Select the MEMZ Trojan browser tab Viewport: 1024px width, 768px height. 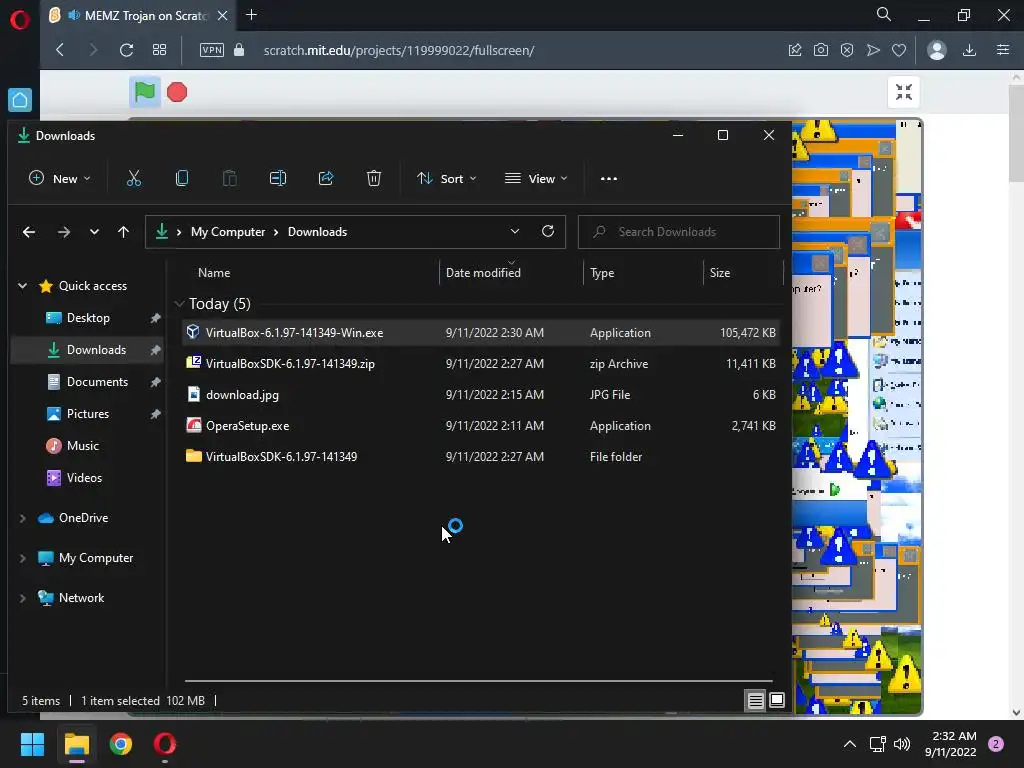pyautogui.click(x=137, y=15)
